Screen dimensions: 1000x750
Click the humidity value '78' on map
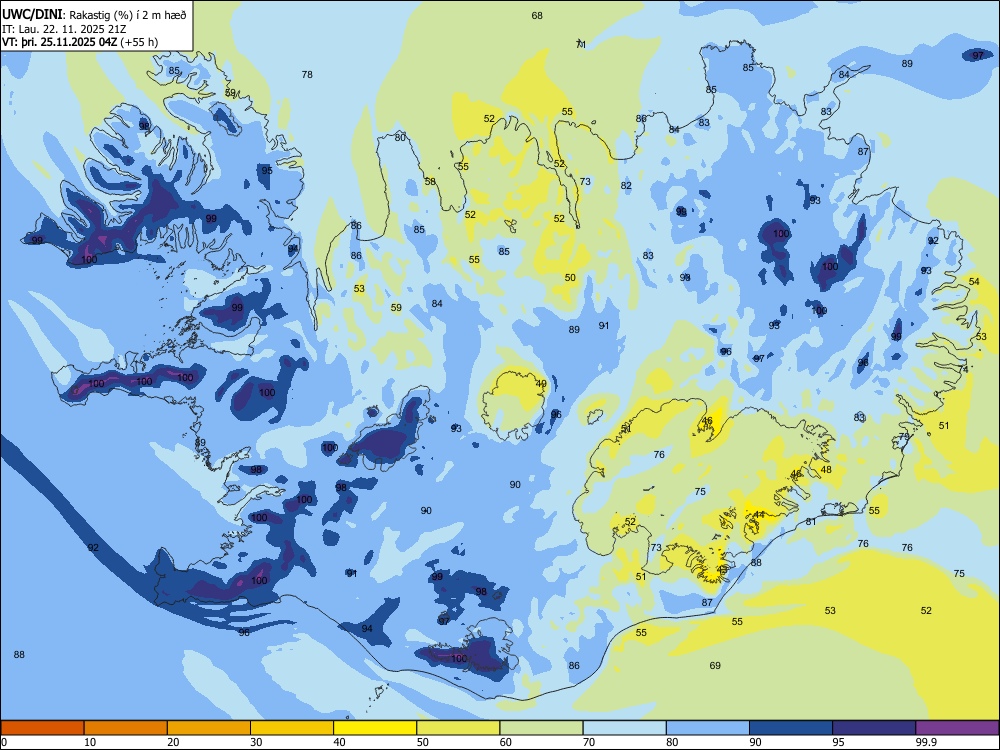(x=307, y=74)
